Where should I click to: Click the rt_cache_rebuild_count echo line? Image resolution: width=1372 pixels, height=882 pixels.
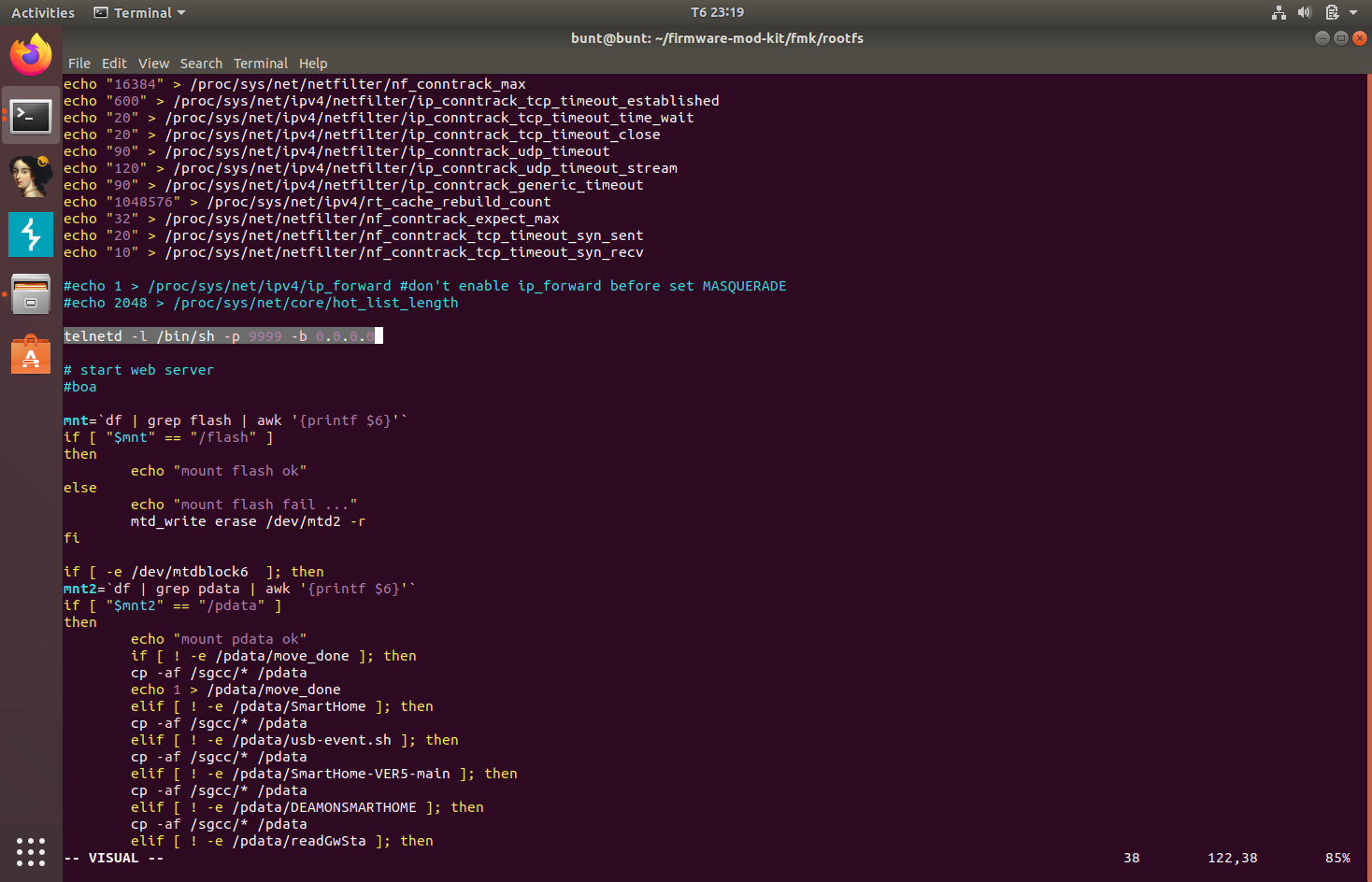point(307,202)
